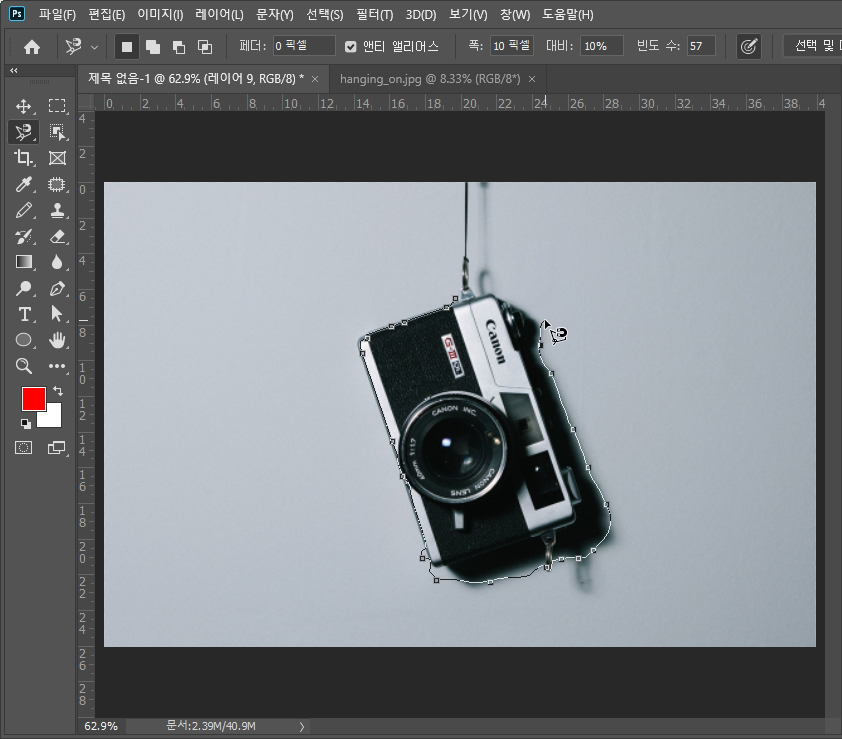Open the 레이어(L) menu
This screenshot has width=842, height=739.
[x=219, y=15]
